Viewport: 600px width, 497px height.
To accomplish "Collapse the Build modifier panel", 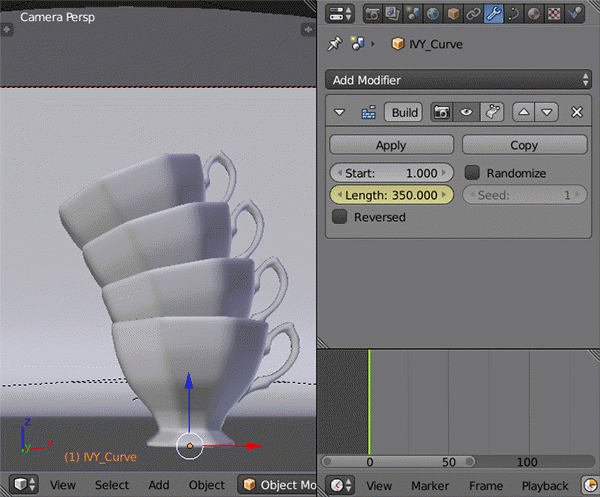I will 340,112.
